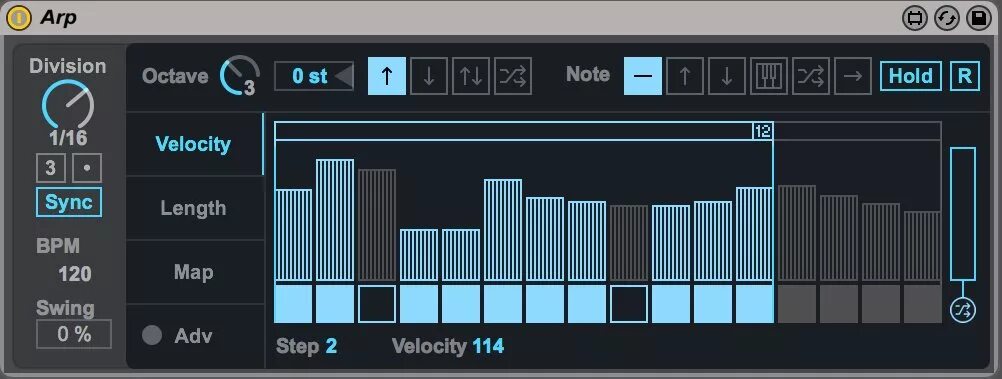Click the hot-swap preset icon
Viewport: 1002px width, 379px height.
pos(947,19)
